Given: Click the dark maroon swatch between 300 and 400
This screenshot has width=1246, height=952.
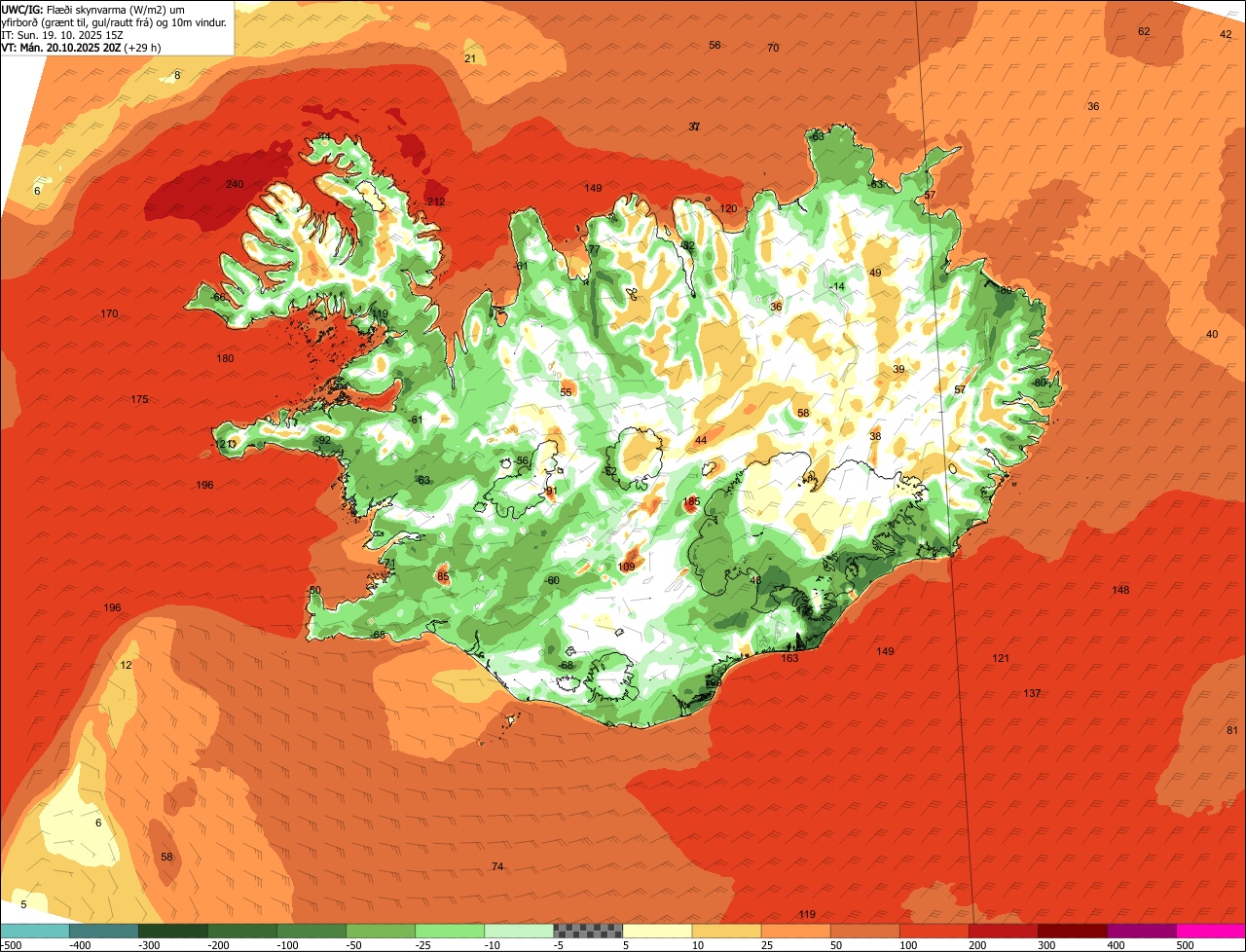Looking at the screenshot, I should (1072, 931).
